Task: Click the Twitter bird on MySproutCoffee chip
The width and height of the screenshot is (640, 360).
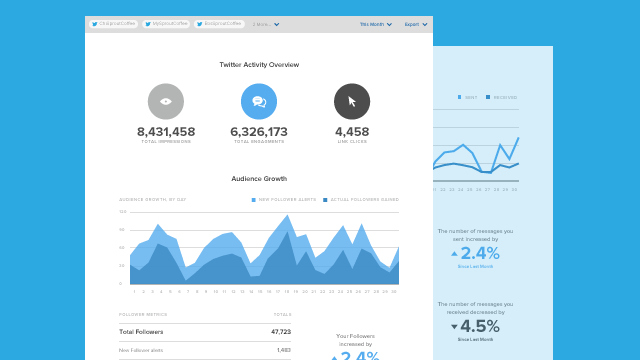Action: pos(148,24)
